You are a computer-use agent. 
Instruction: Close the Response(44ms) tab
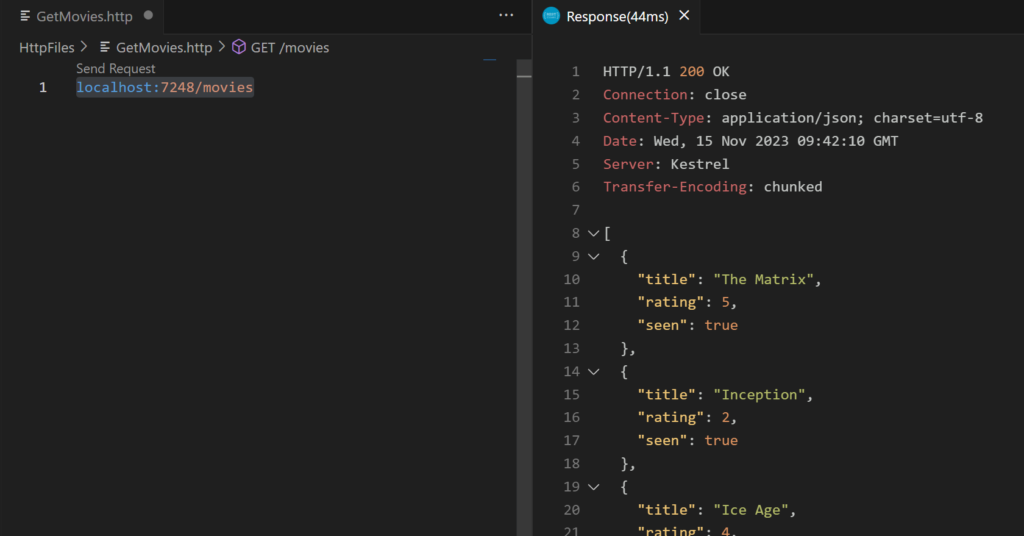[684, 16]
